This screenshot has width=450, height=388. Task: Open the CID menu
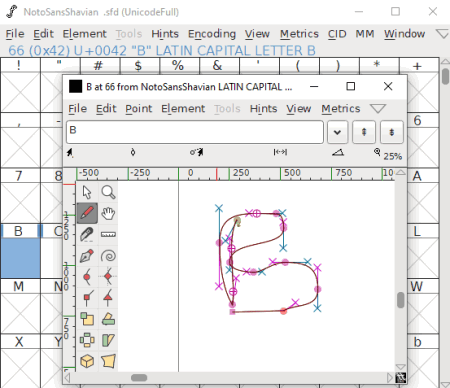(337, 34)
